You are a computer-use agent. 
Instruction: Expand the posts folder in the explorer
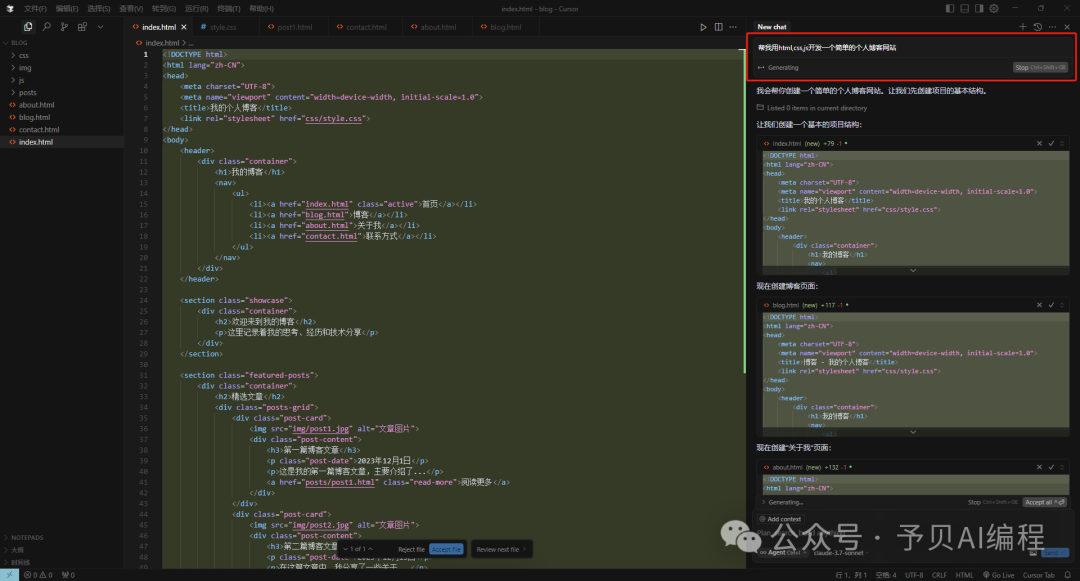click(27, 92)
